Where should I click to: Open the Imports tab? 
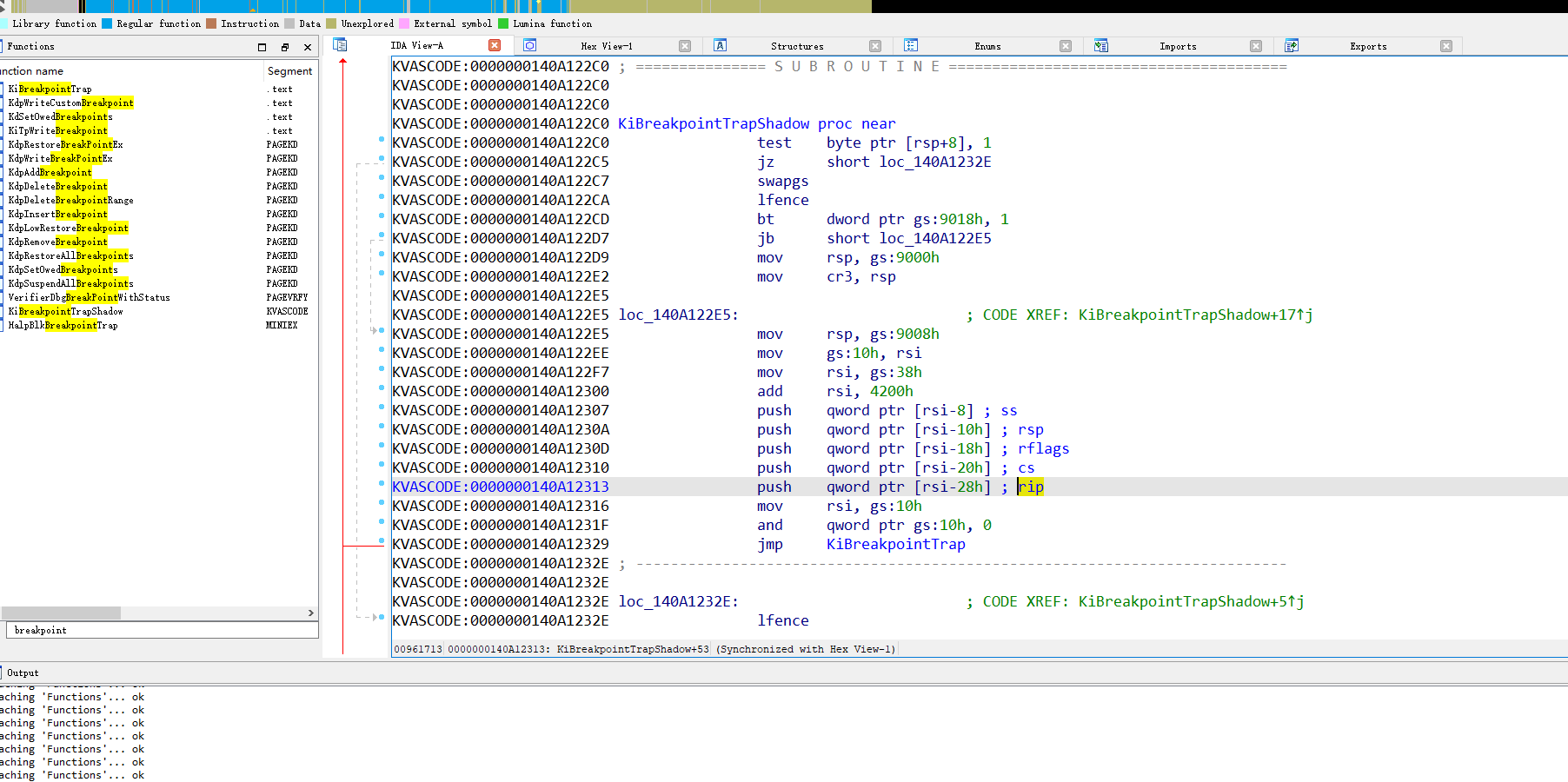1178,46
